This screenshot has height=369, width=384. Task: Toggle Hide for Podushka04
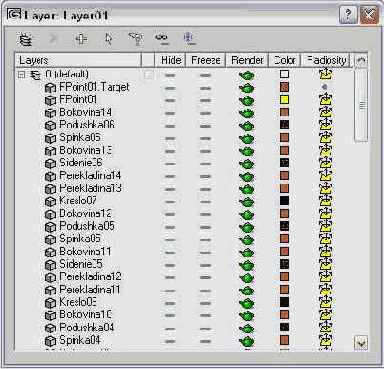170,329
